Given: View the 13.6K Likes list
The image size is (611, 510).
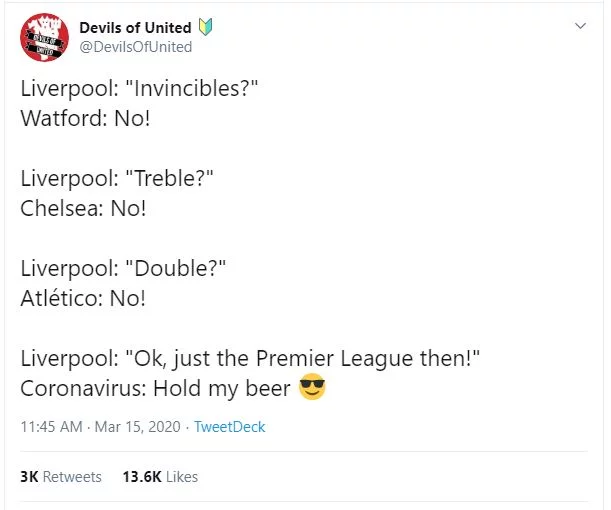Looking at the screenshot, I should [160, 477].
